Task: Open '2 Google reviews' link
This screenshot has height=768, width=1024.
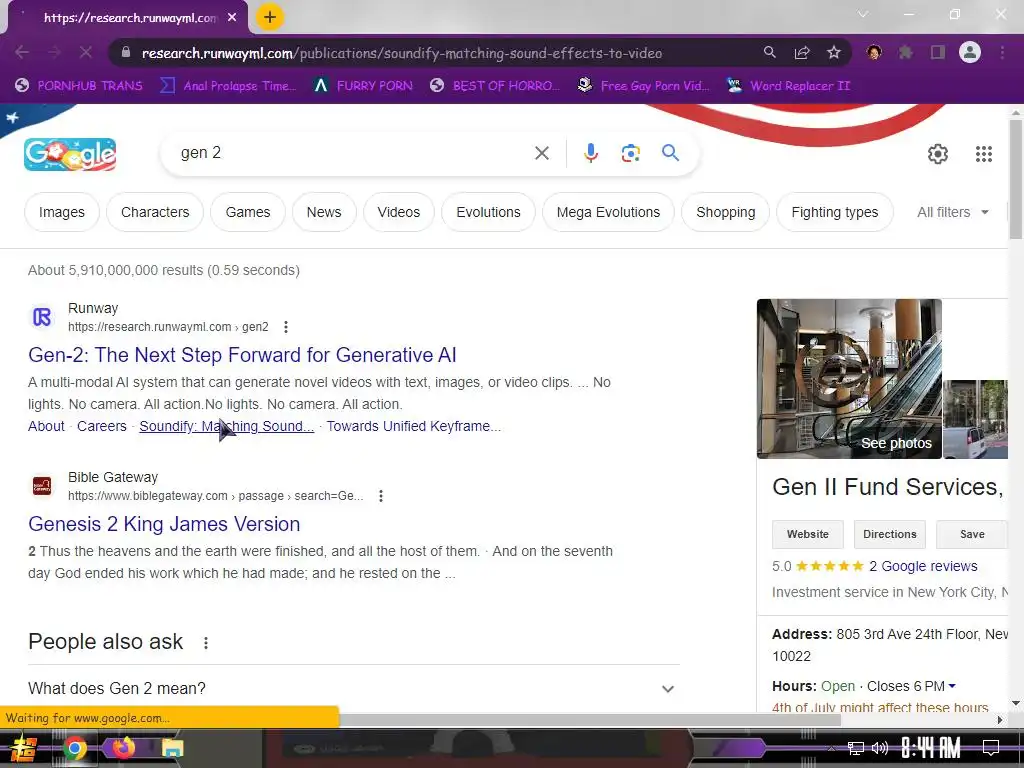Action: 923,566
